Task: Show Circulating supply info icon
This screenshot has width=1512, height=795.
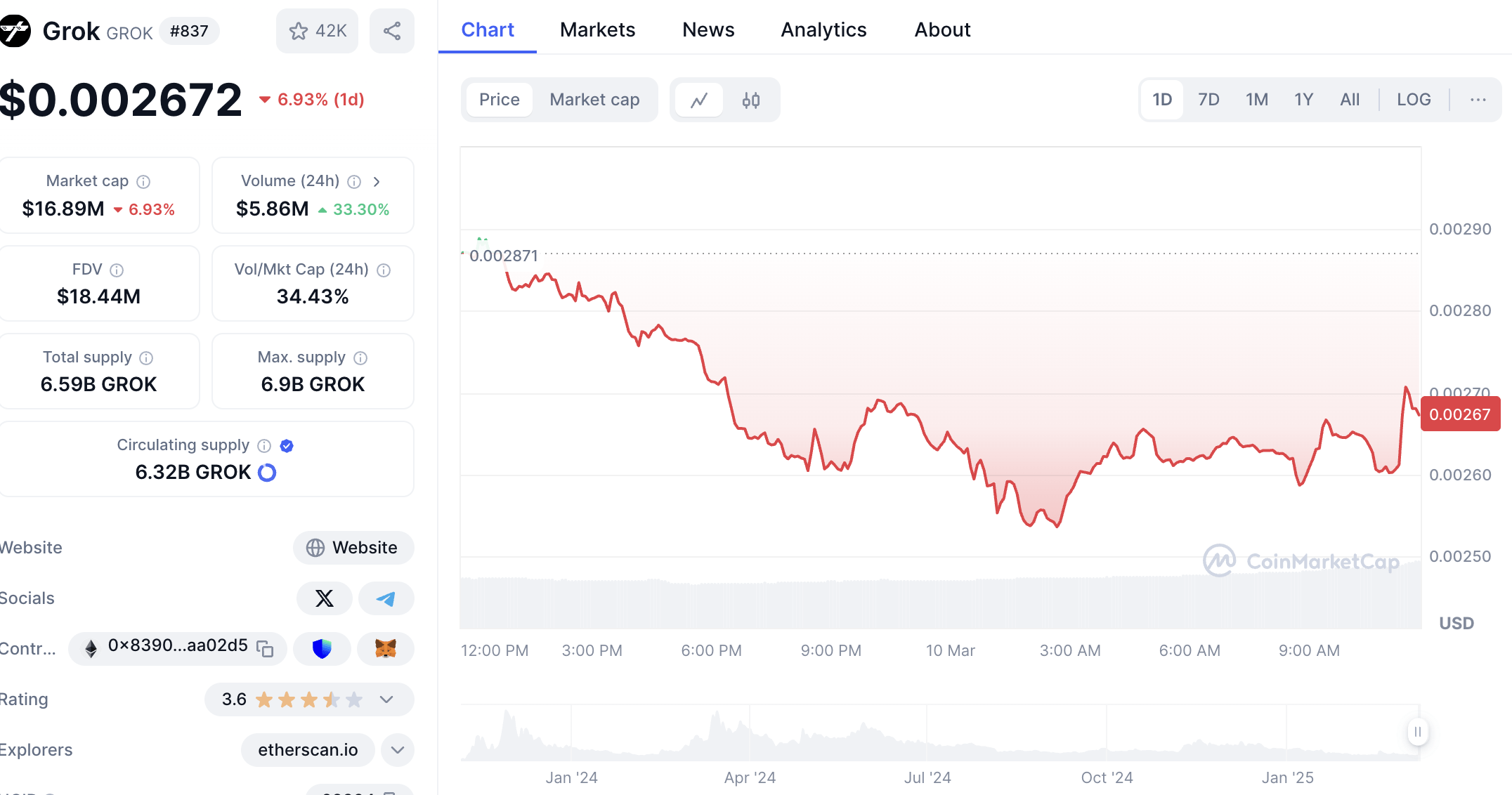Action: click(x=264, y=446)
